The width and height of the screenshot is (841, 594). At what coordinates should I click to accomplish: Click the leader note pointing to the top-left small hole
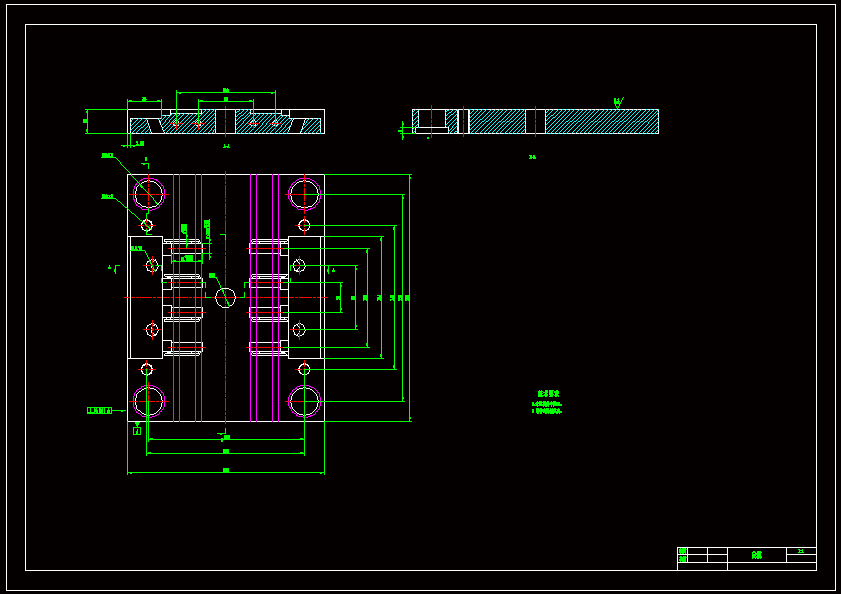click(108, 196)
